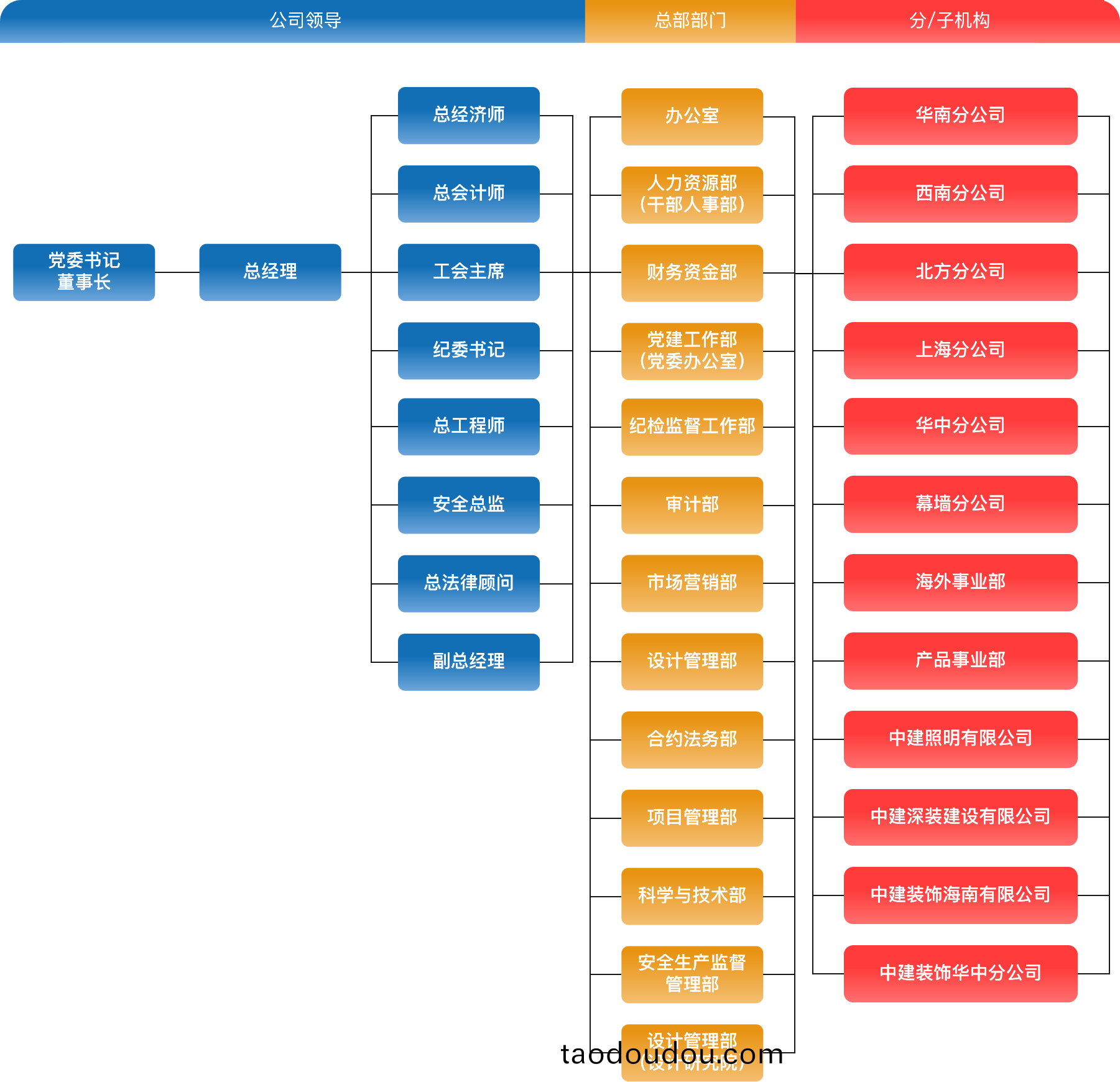Open the 办公室 department
The width and height of the screenshot is (1120, 1082).
click(x=692, y=117)
